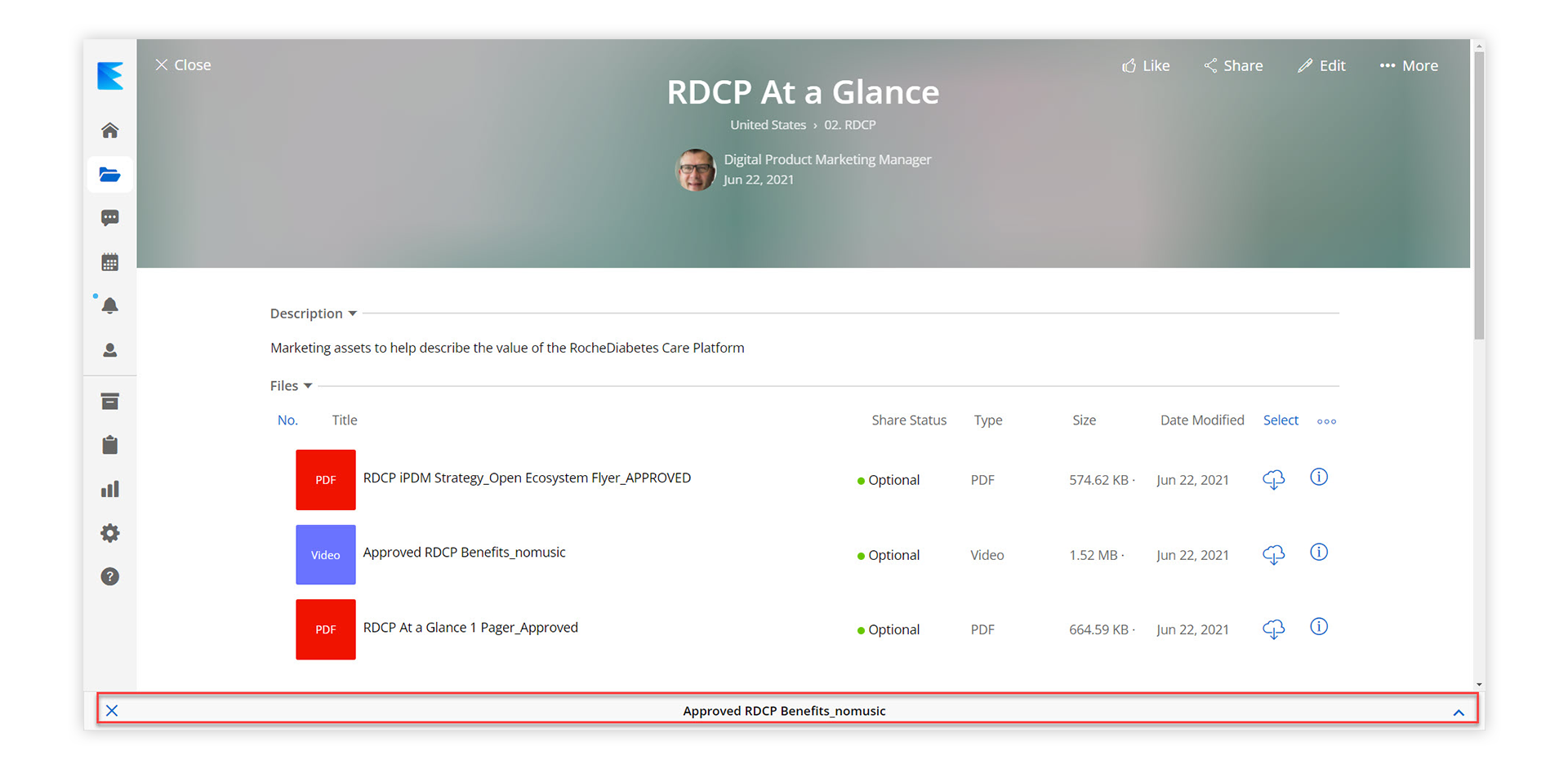Open RDCP iPDM Strategy_Open Ecosystem Flyer_APPROVED title
This screenshot has height=773, width=1568.
click(527, 478)
